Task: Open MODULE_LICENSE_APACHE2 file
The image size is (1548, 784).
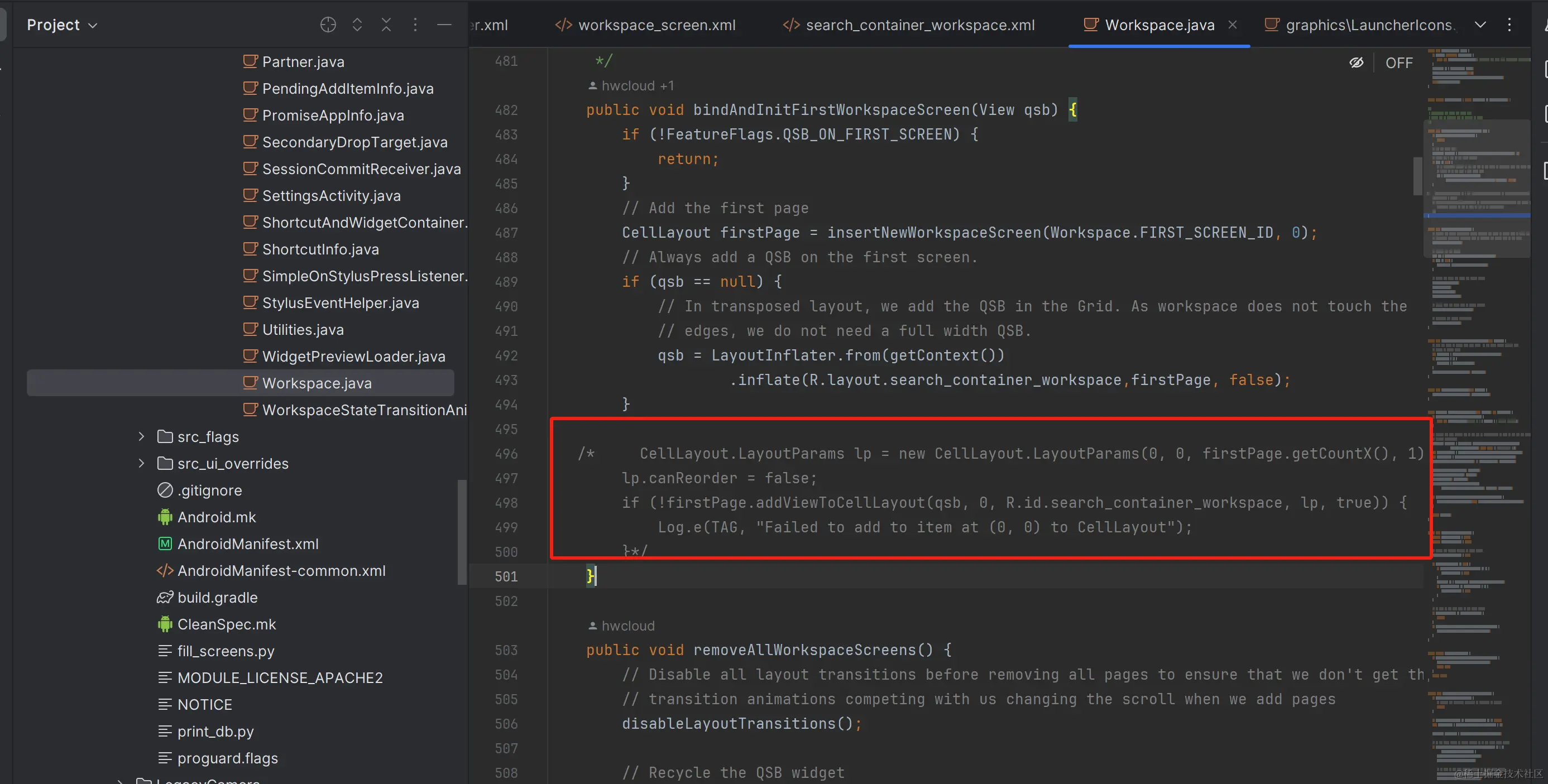Action: coord(270,677)
